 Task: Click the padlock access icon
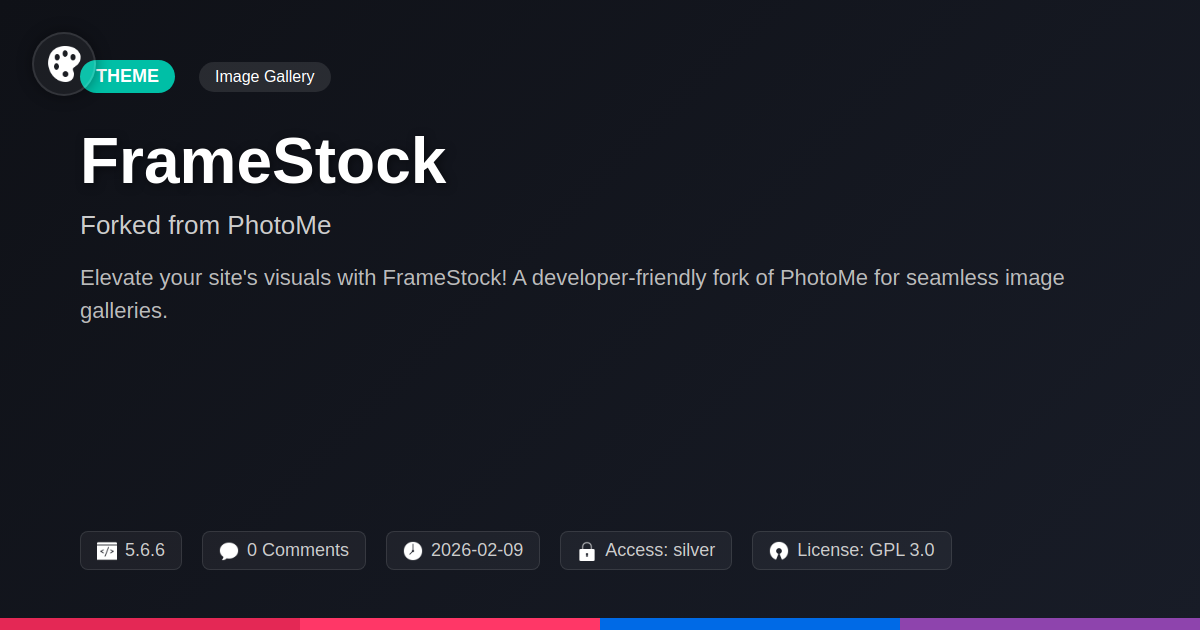[587, 551]
